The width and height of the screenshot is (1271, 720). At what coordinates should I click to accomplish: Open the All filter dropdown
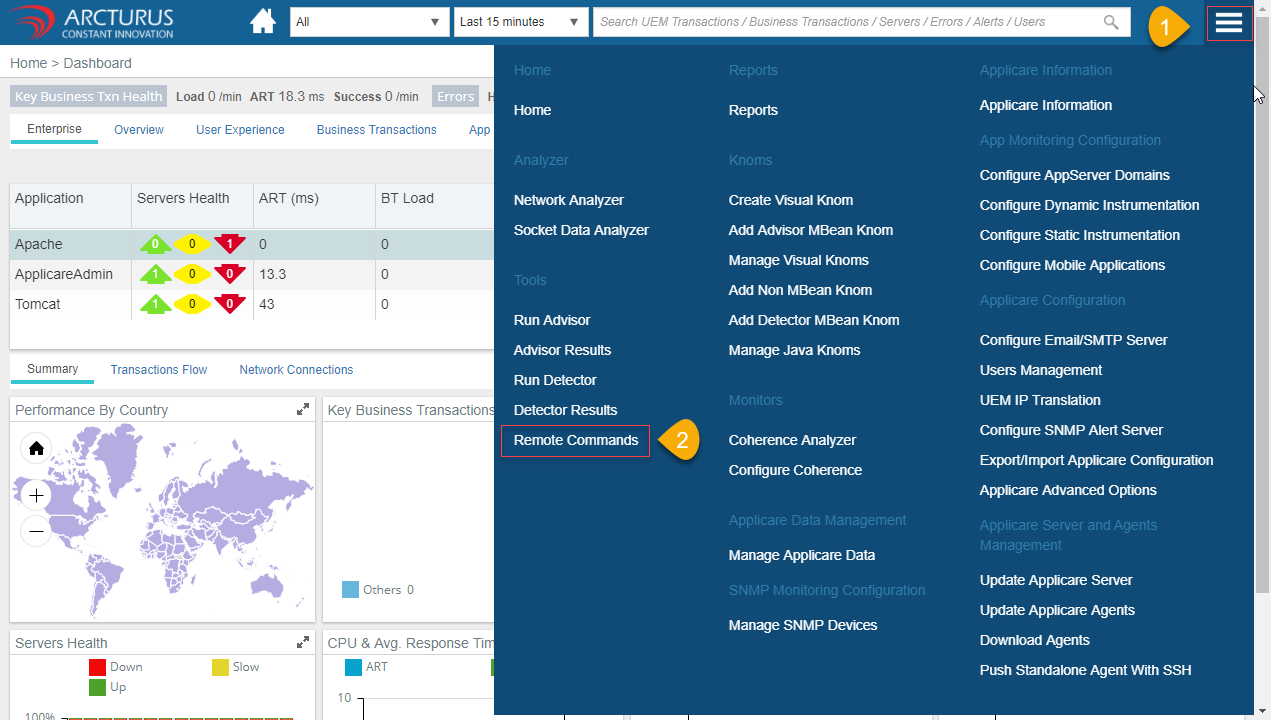point(369,22)
